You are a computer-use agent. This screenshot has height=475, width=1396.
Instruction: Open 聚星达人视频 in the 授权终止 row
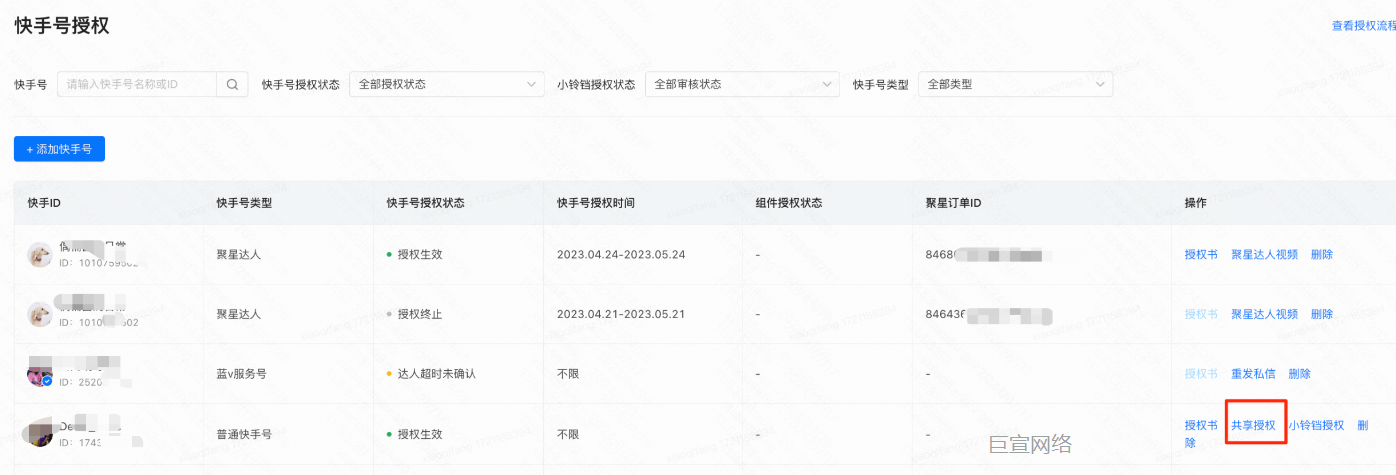(1264, 314)
